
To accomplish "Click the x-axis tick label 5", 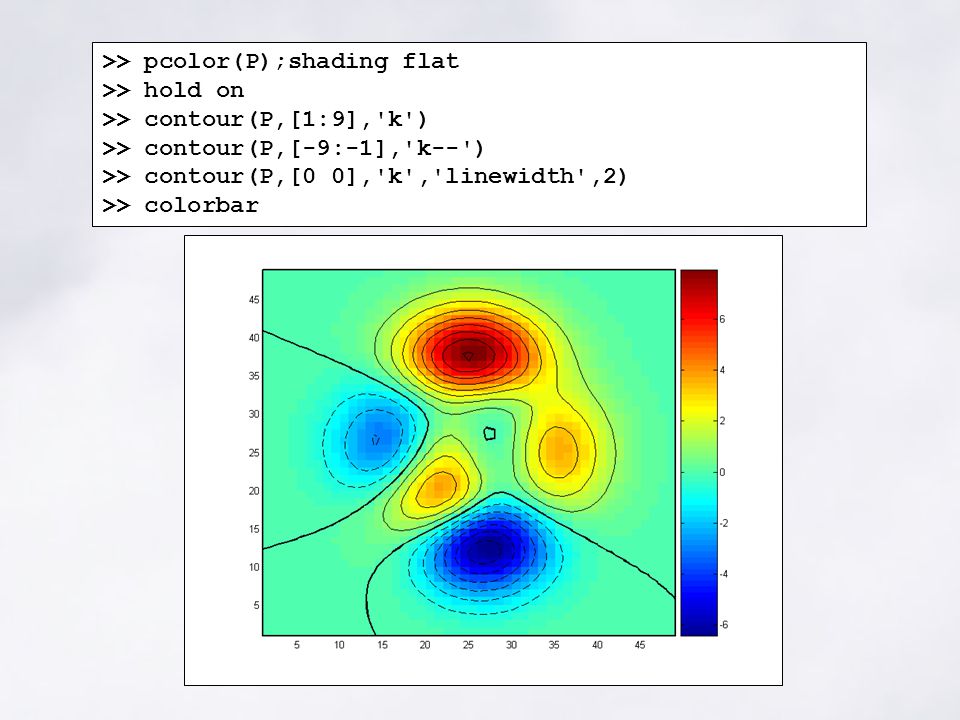I will click(297, 645).
